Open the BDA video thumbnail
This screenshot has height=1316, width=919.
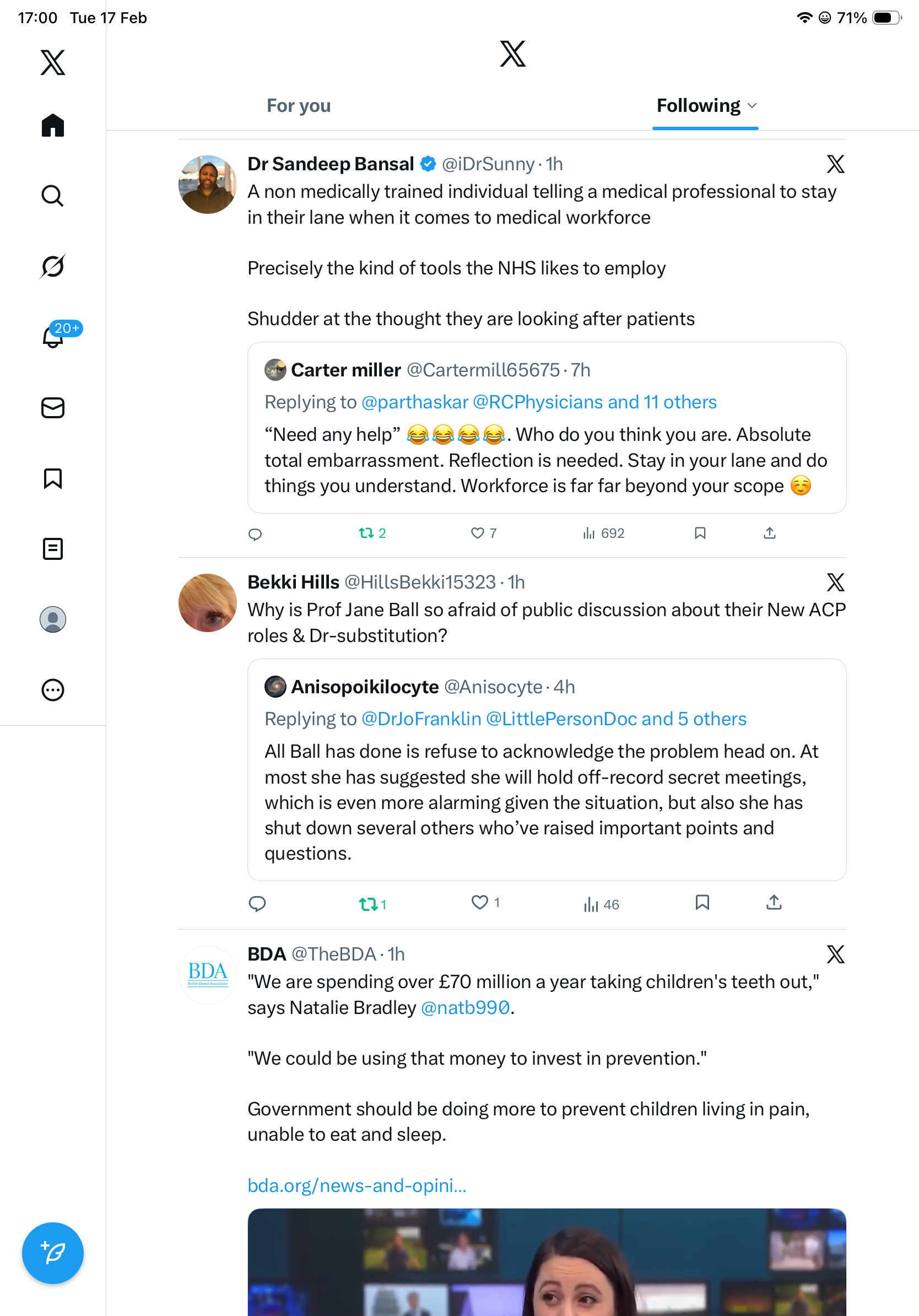pos(547,1262)
